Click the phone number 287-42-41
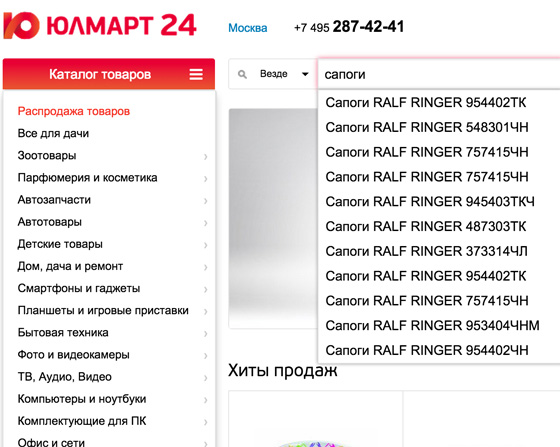 [368, 26]
